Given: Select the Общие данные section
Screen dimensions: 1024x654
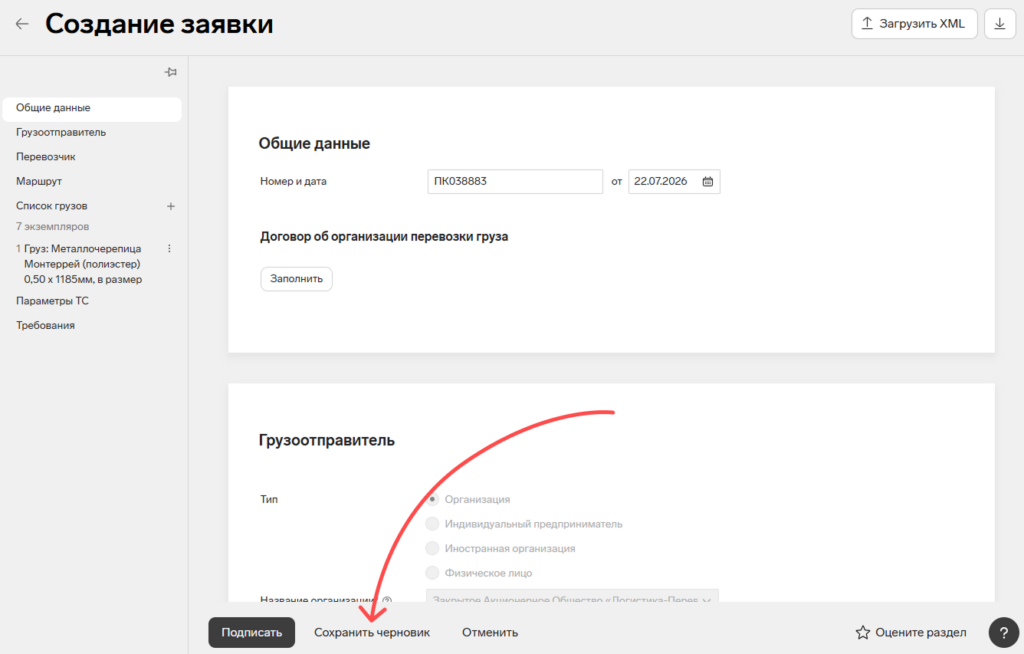Looking at the screenshot, I should (92, 108).
